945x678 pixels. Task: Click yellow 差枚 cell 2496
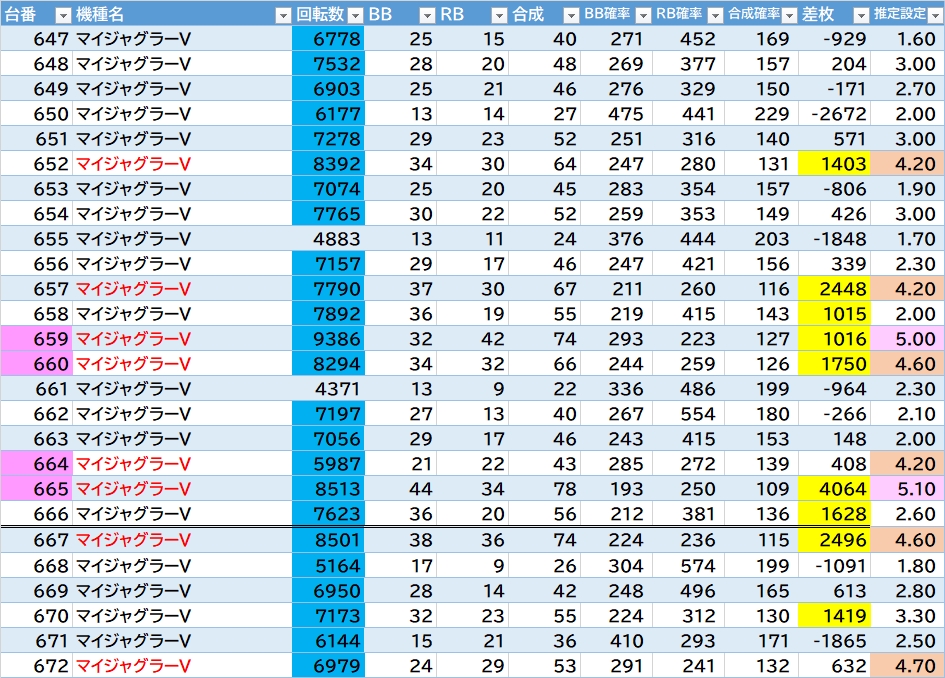pos(834,540)
